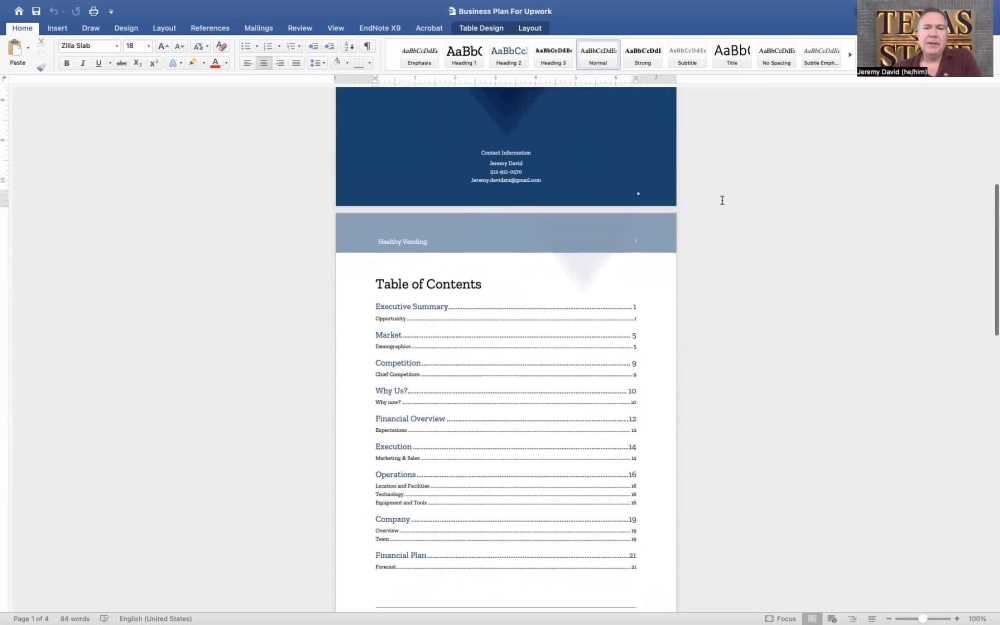Align text left
This screenshot has height=625, width=1000.
tap(247, 63)
